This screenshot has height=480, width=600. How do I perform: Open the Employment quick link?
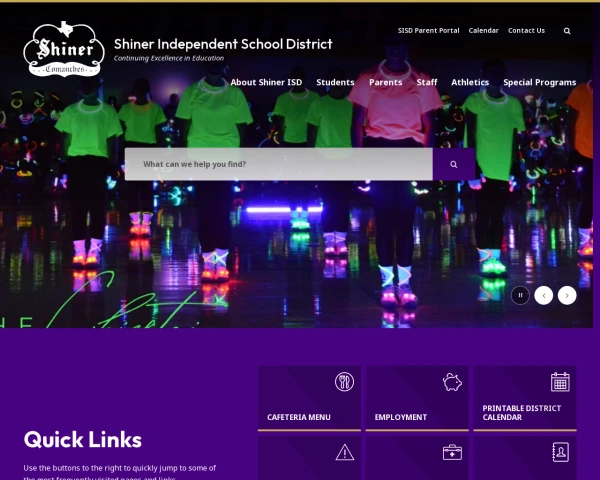pyautogui.click(x=417, y=398)
